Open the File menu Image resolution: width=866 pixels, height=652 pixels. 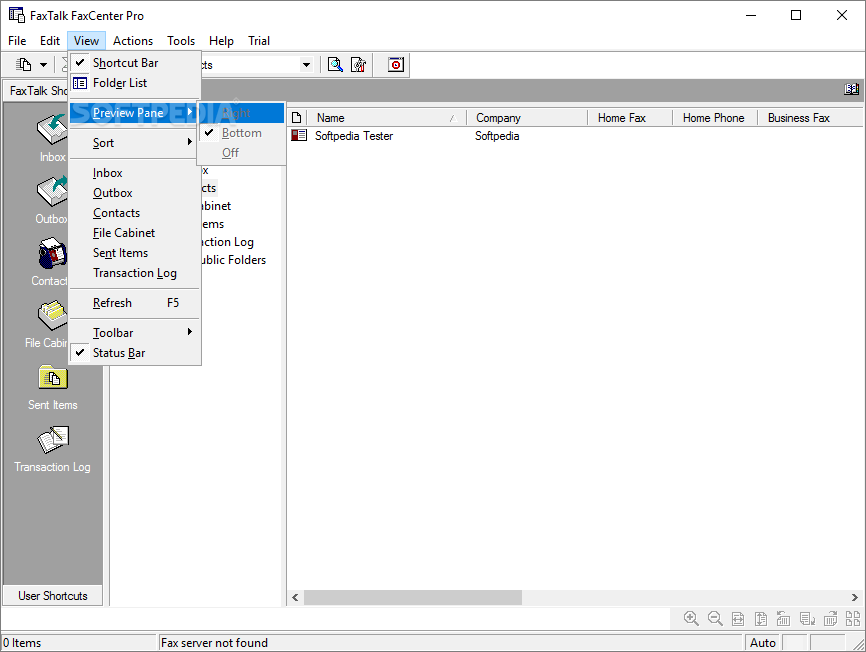17,41
